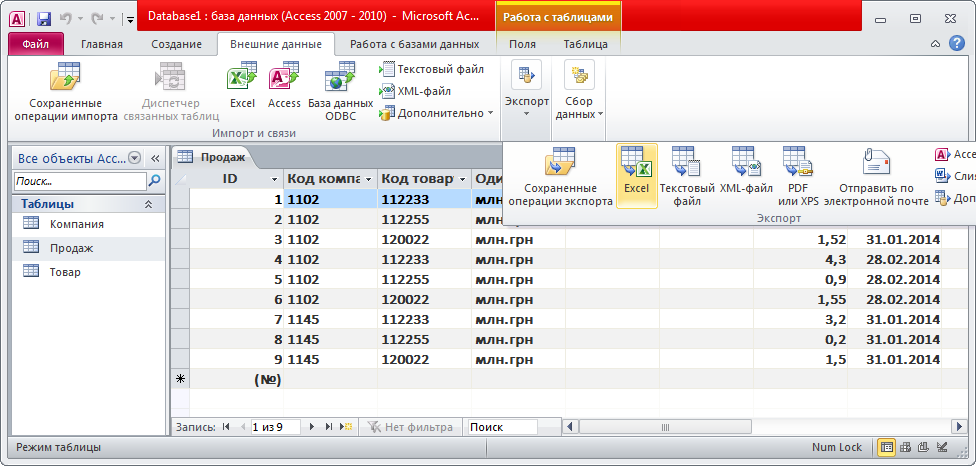Export to Текстовый файл
This screenshot has width=976, height=466.
coord(687,177)
